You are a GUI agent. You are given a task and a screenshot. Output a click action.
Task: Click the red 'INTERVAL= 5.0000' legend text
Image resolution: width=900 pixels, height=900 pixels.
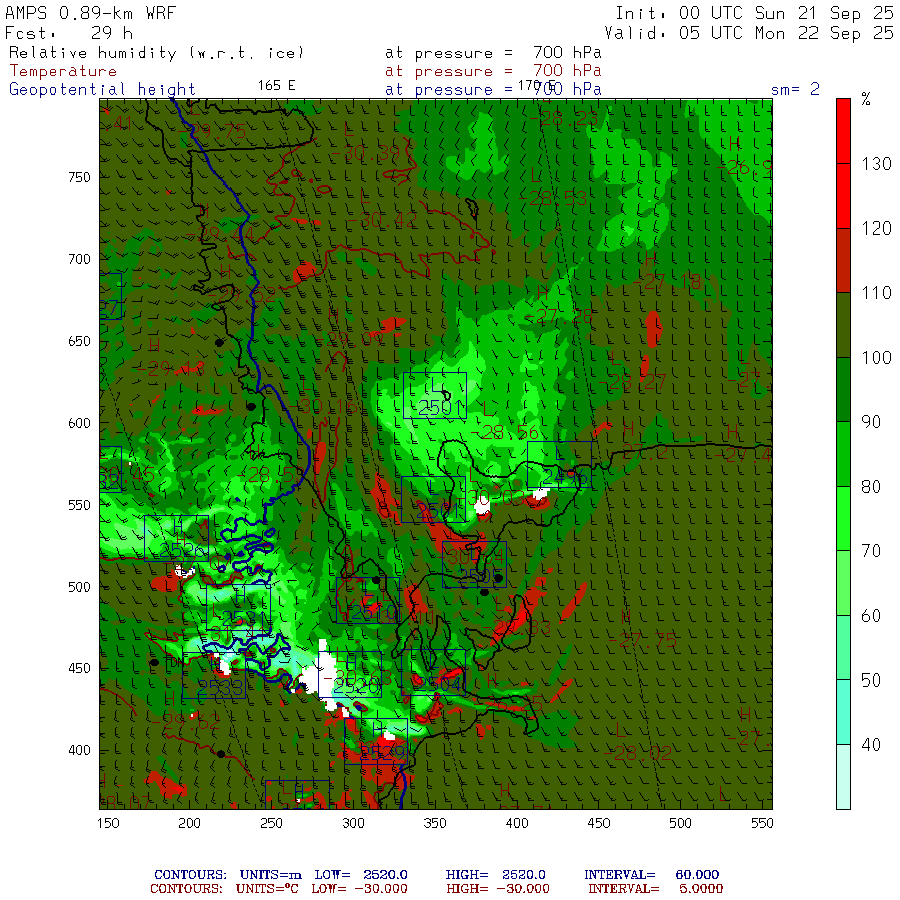click(655, 889)
